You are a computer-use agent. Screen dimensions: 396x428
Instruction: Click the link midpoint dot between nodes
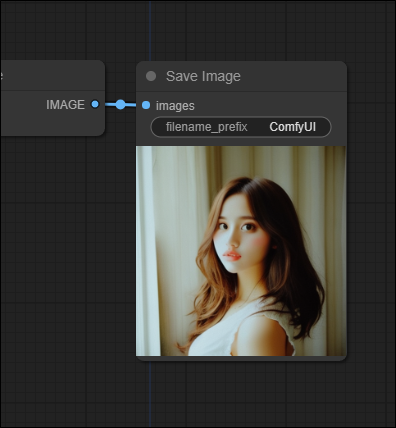point(120,105)
